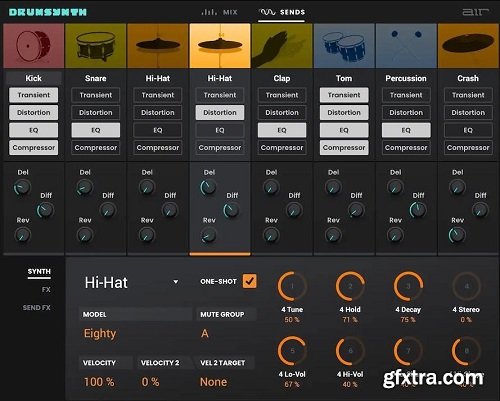Open the SEND FX section
The height and width of the screenshot is (401, 500).
click(37, 307)
